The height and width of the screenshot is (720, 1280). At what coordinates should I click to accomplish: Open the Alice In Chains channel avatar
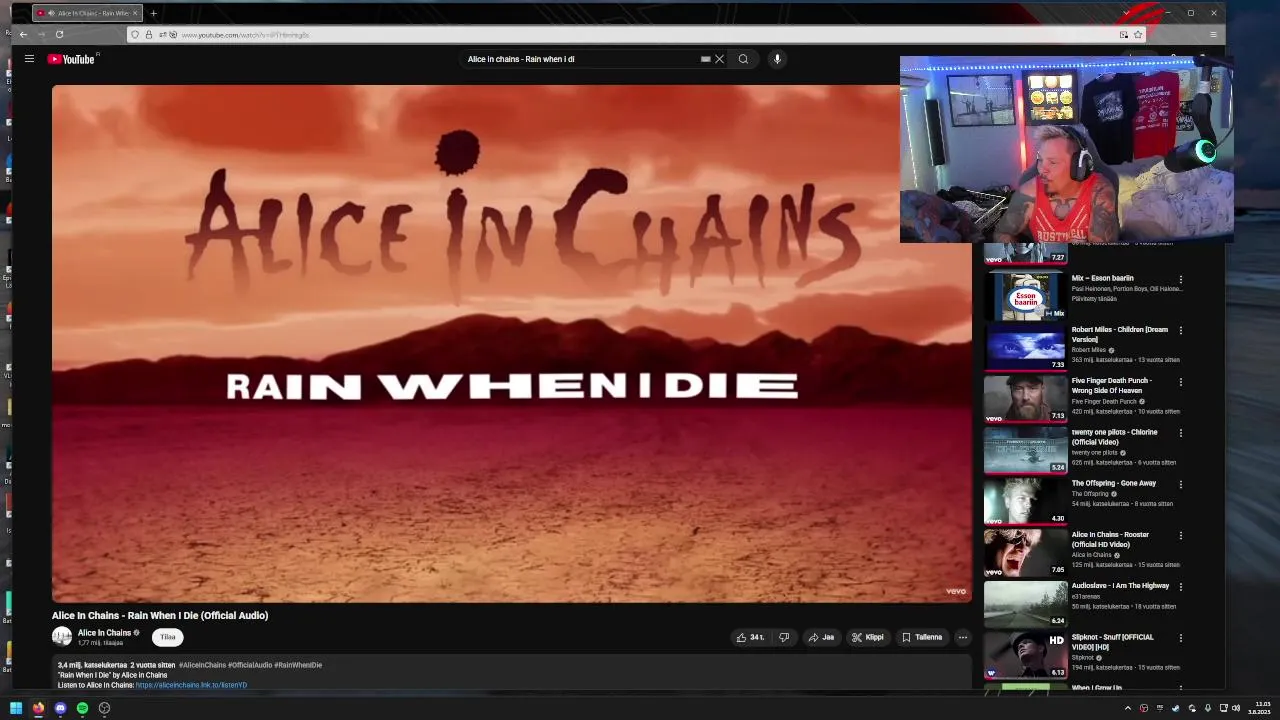click(62, 637)
